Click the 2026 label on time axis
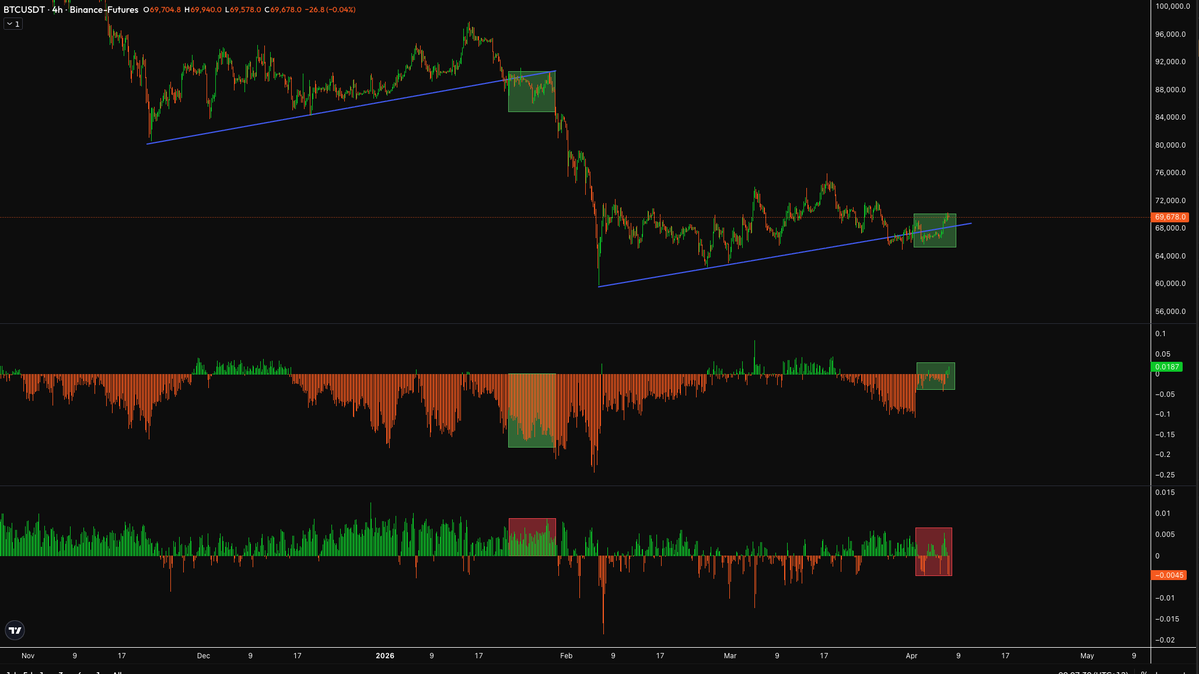Viewport: 1199px width, 674px height. click(385, 656)
